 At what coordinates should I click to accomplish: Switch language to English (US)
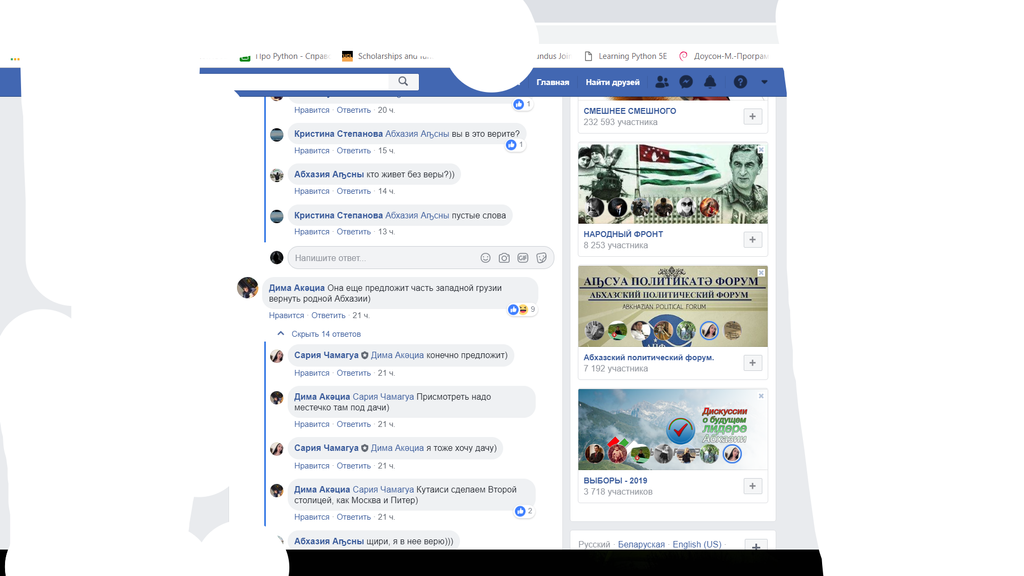[x=698, y=544]
